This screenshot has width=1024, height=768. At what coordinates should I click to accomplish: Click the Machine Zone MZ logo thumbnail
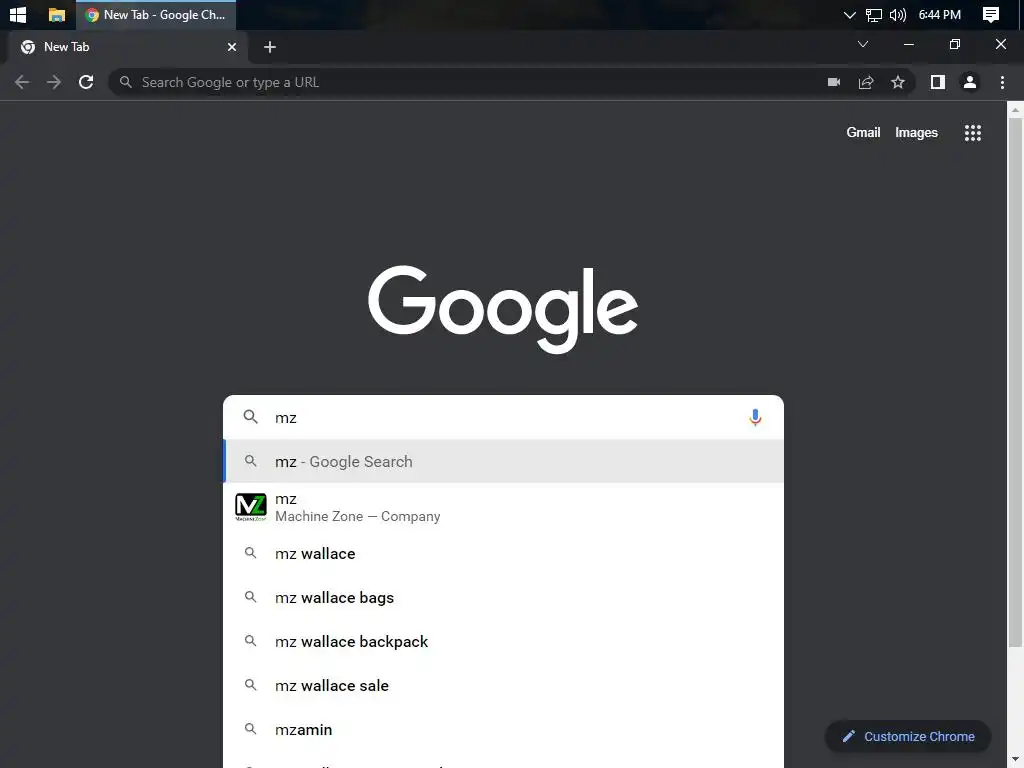pos(251,507)
